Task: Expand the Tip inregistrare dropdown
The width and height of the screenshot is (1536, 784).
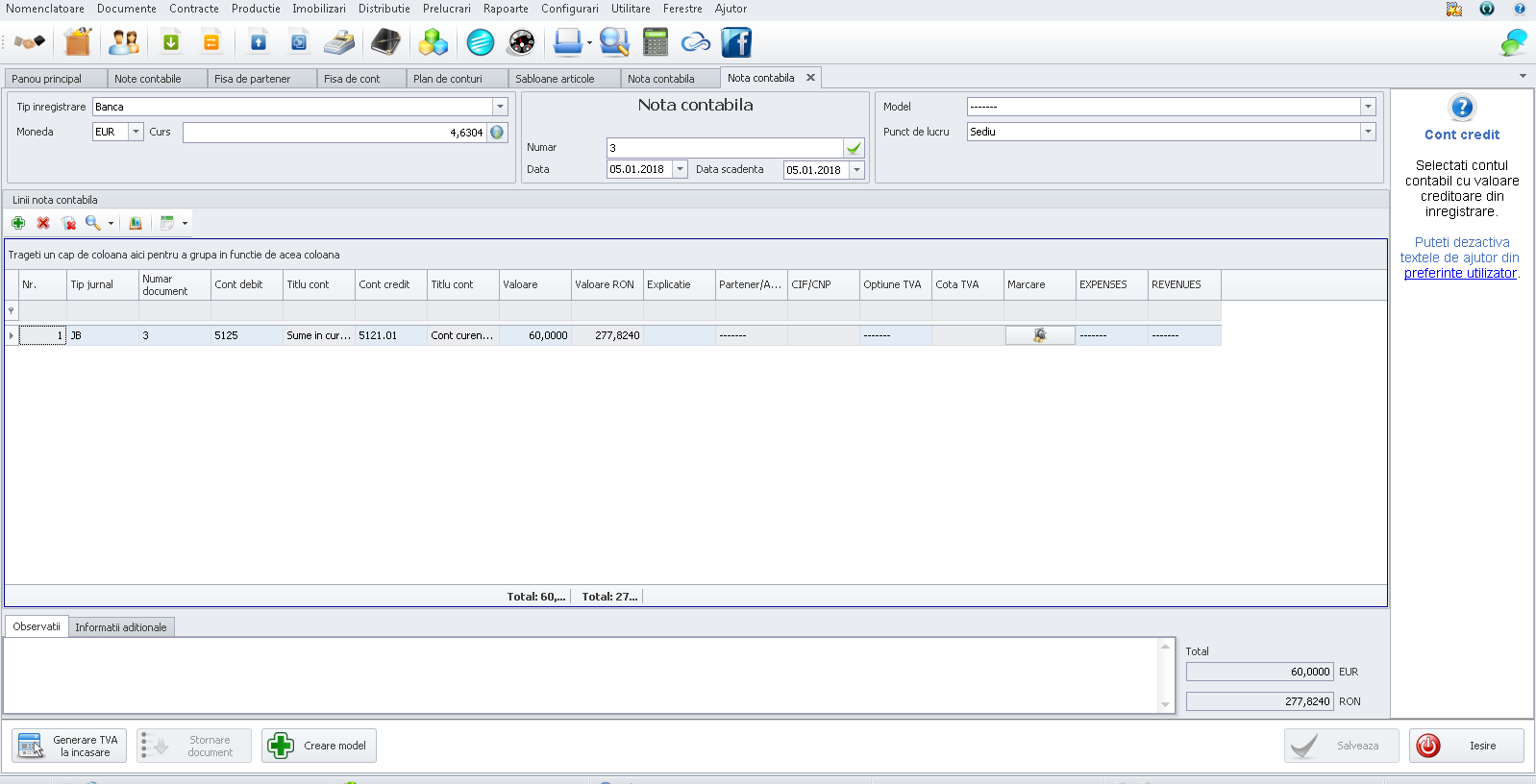Action: (500, 107)
